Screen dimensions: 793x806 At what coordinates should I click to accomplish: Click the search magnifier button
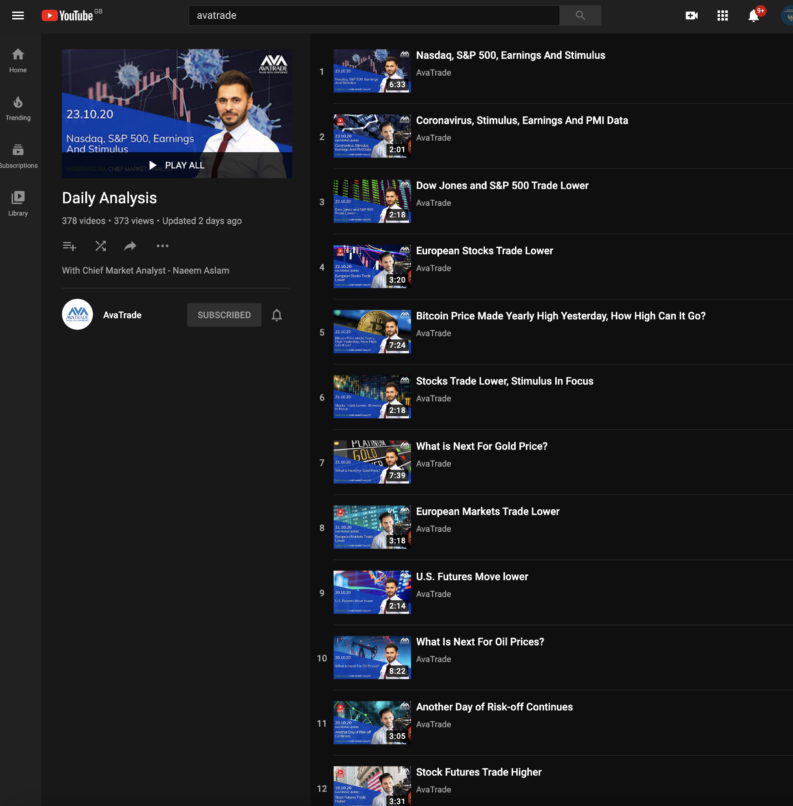click(x=580, y=15)
